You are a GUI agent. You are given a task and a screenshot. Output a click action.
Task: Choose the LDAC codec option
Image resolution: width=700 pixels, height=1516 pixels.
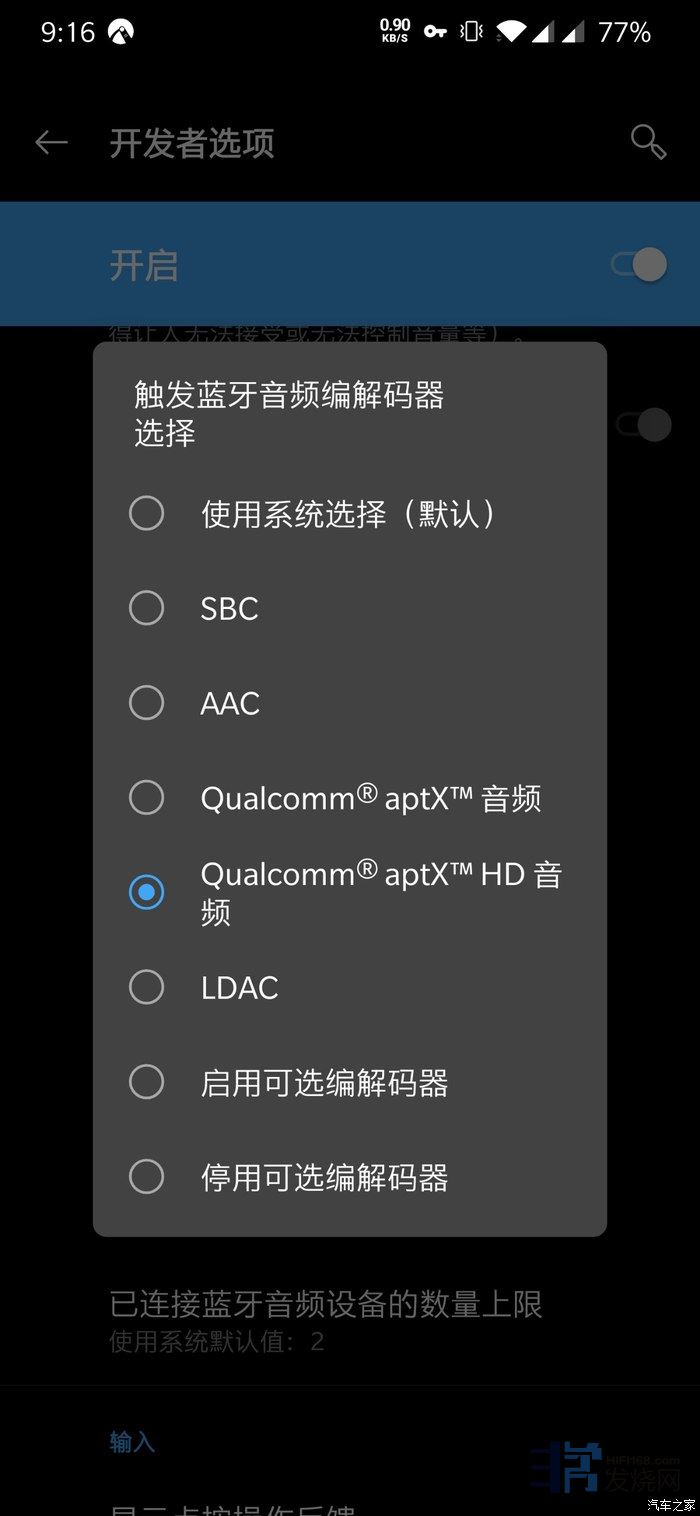click(147, 987)
